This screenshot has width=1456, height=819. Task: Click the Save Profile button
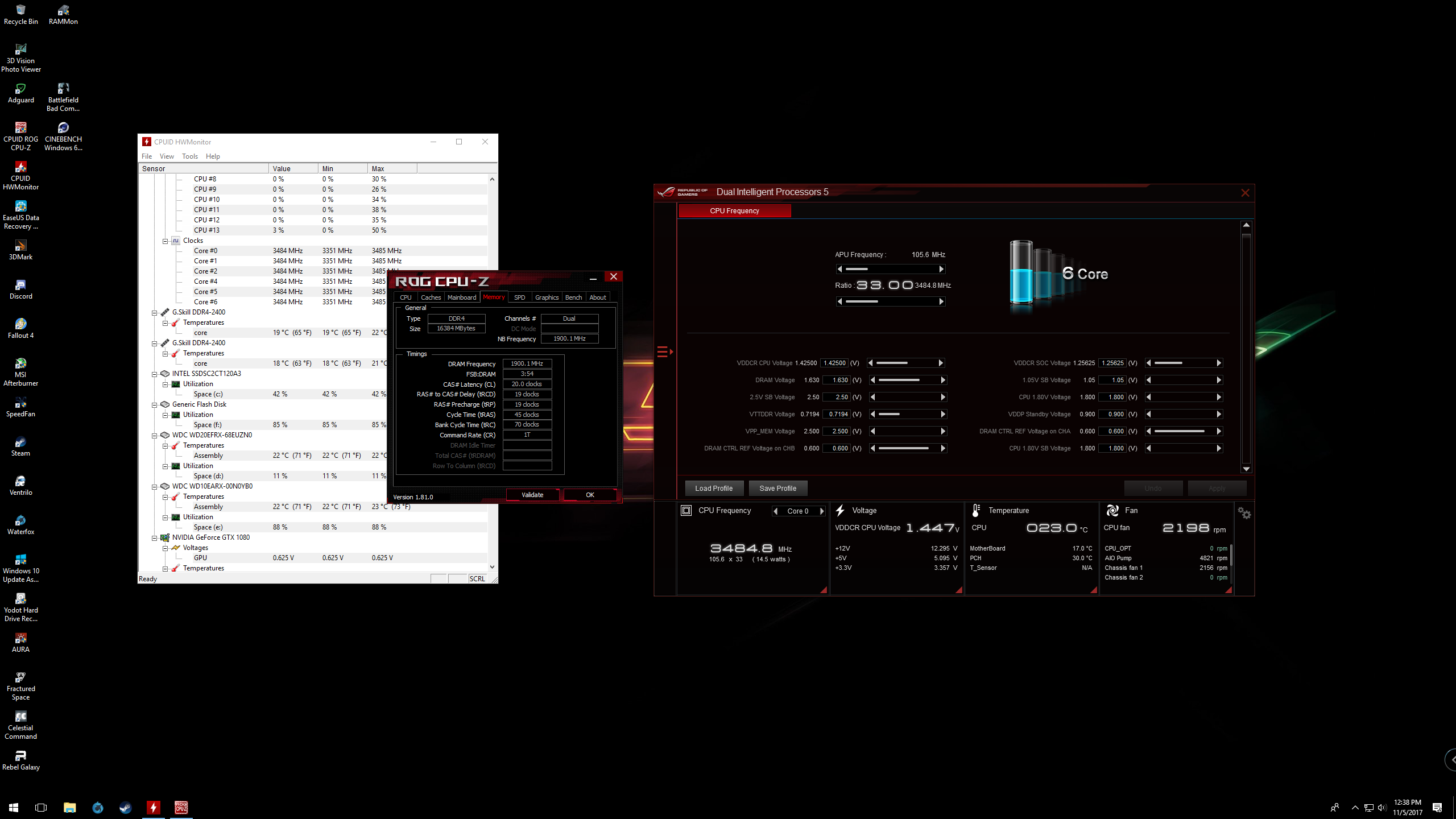tap(777, 489)
